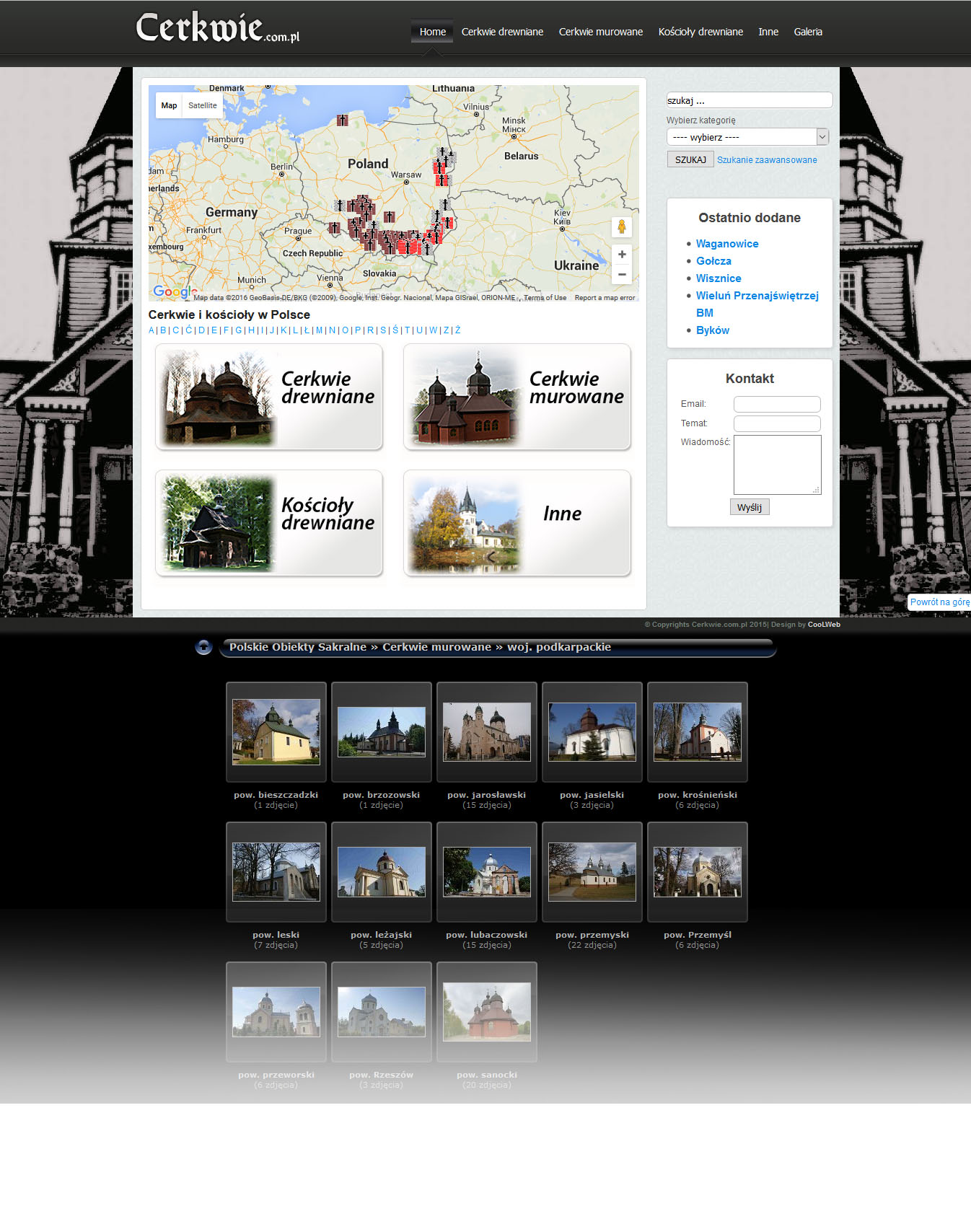Open recently added Byków
This screenshot has width=971, height=1232.
tap(713, 330)
